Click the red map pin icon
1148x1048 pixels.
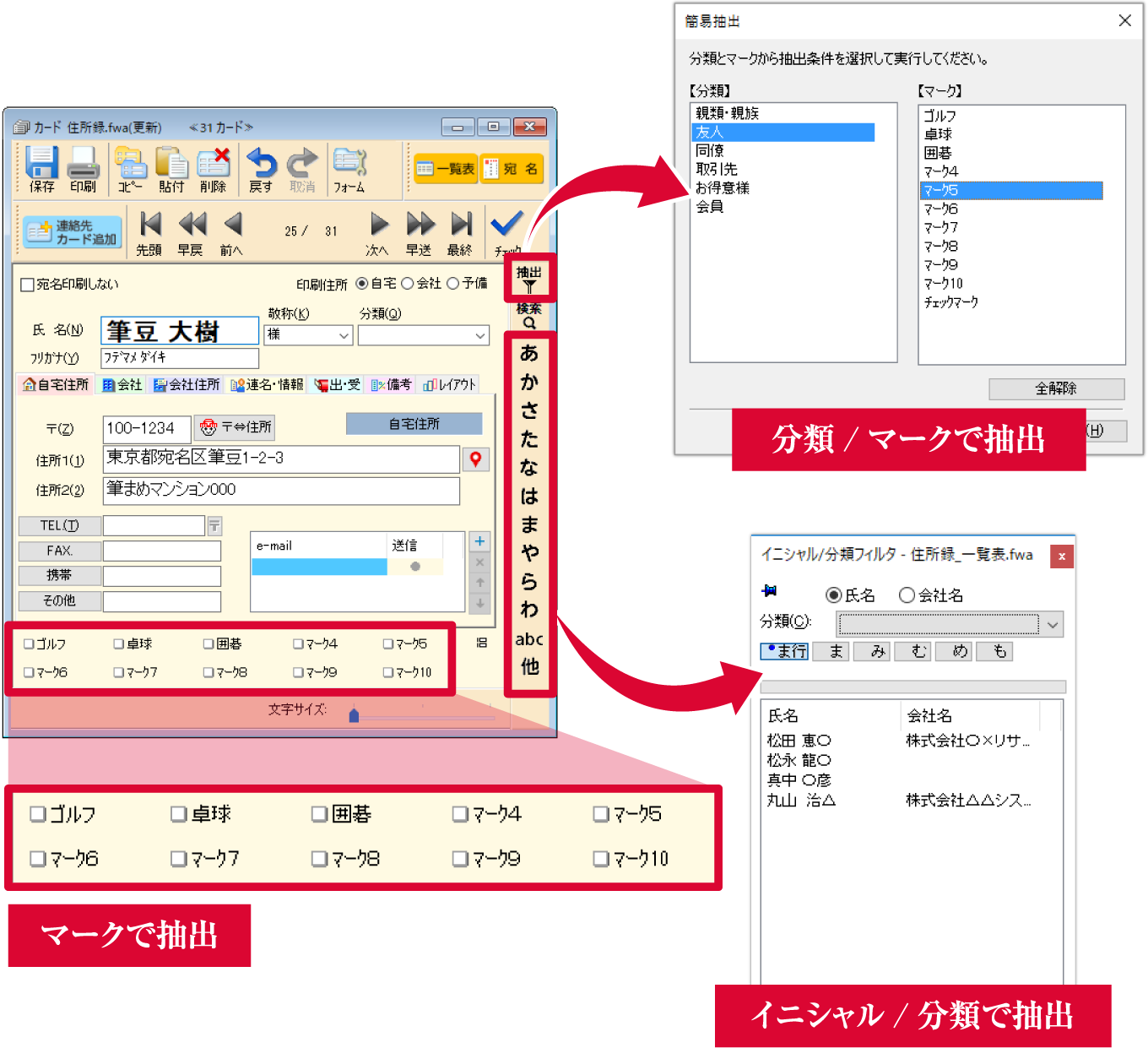pyautogui.click(x=476, y=459)
